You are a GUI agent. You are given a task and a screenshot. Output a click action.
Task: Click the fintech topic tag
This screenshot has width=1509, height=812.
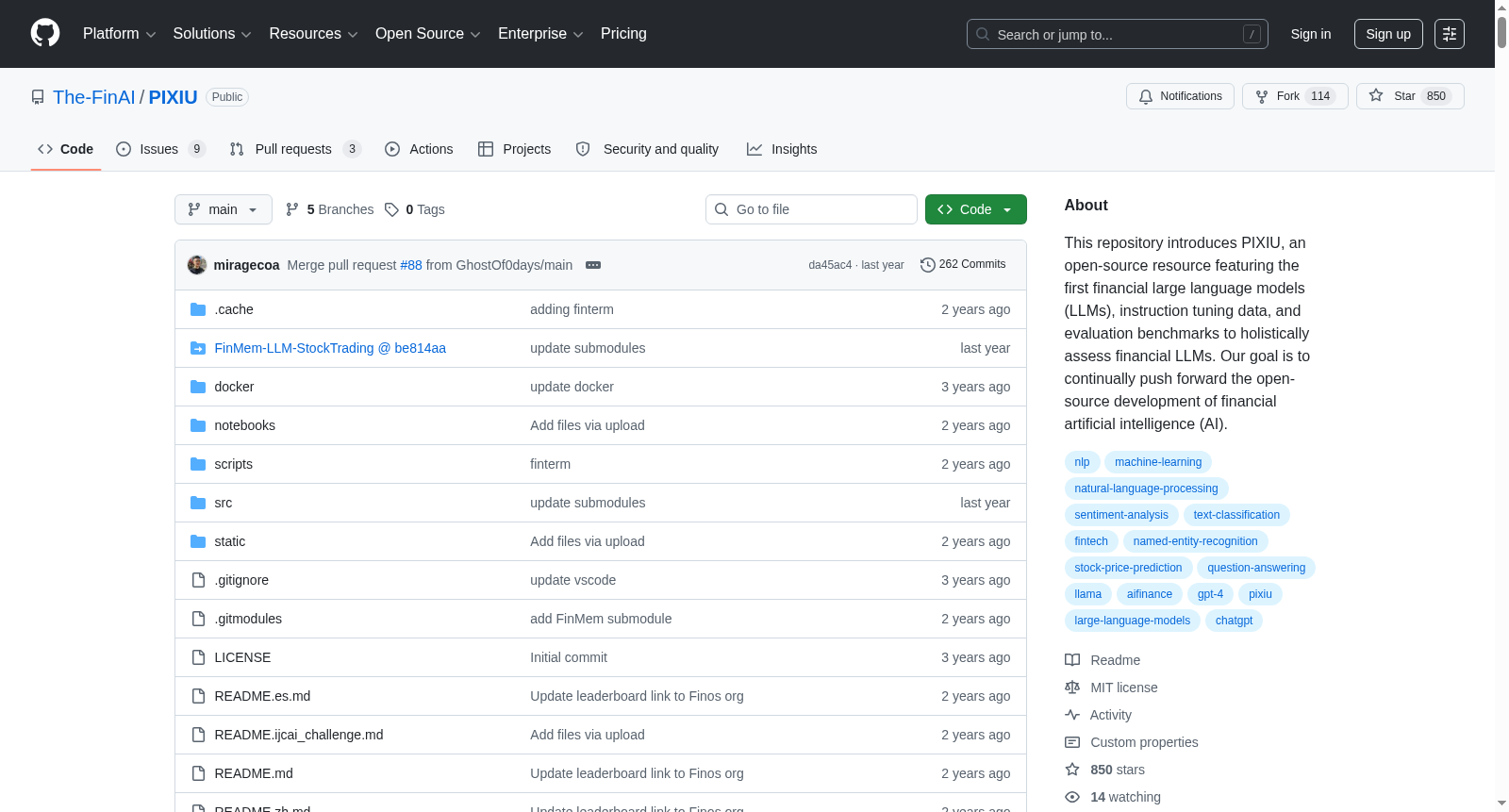[x=1091, y=541]
